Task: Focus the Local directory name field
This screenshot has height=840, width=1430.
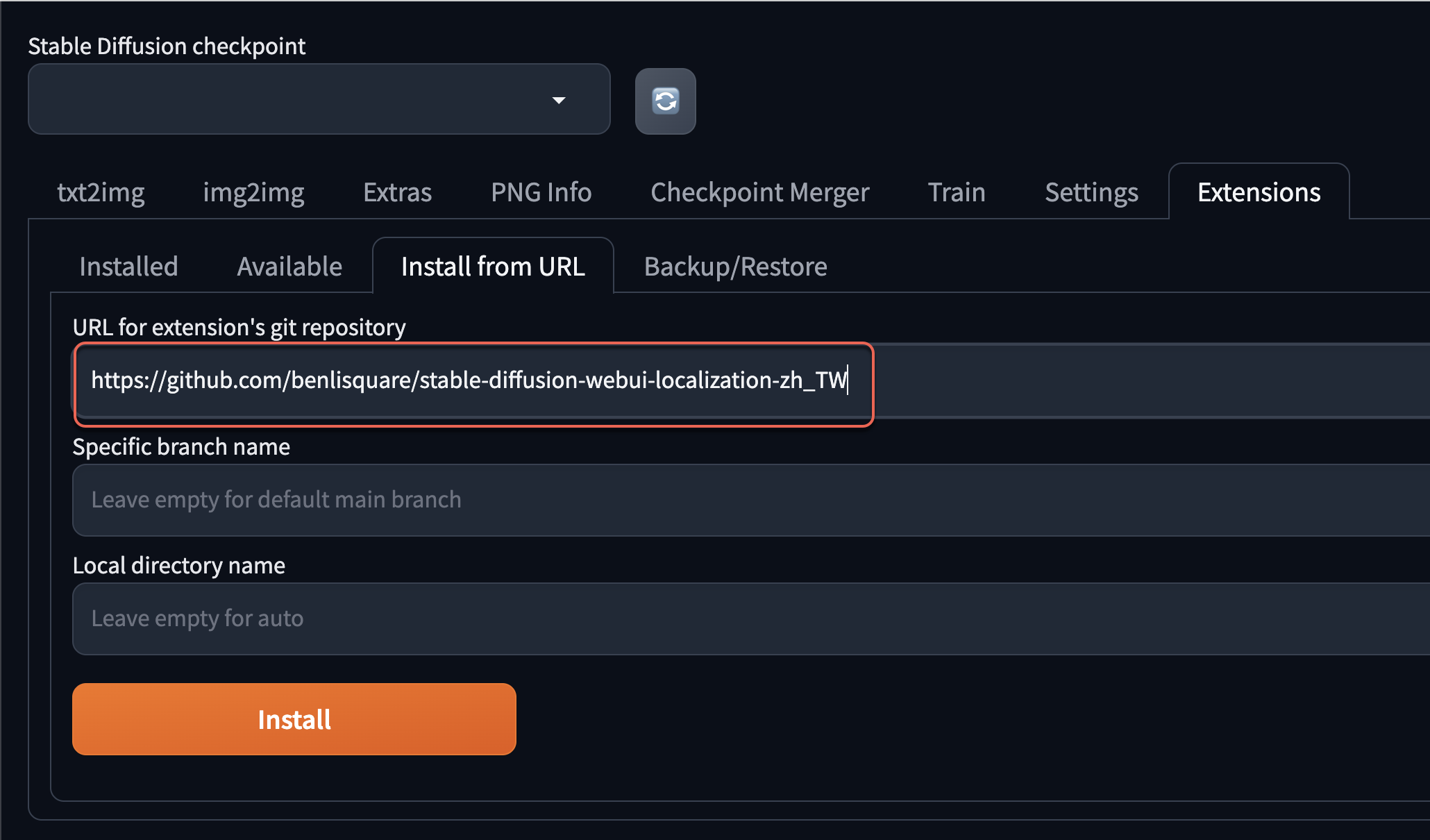Action: click(750, 619)
